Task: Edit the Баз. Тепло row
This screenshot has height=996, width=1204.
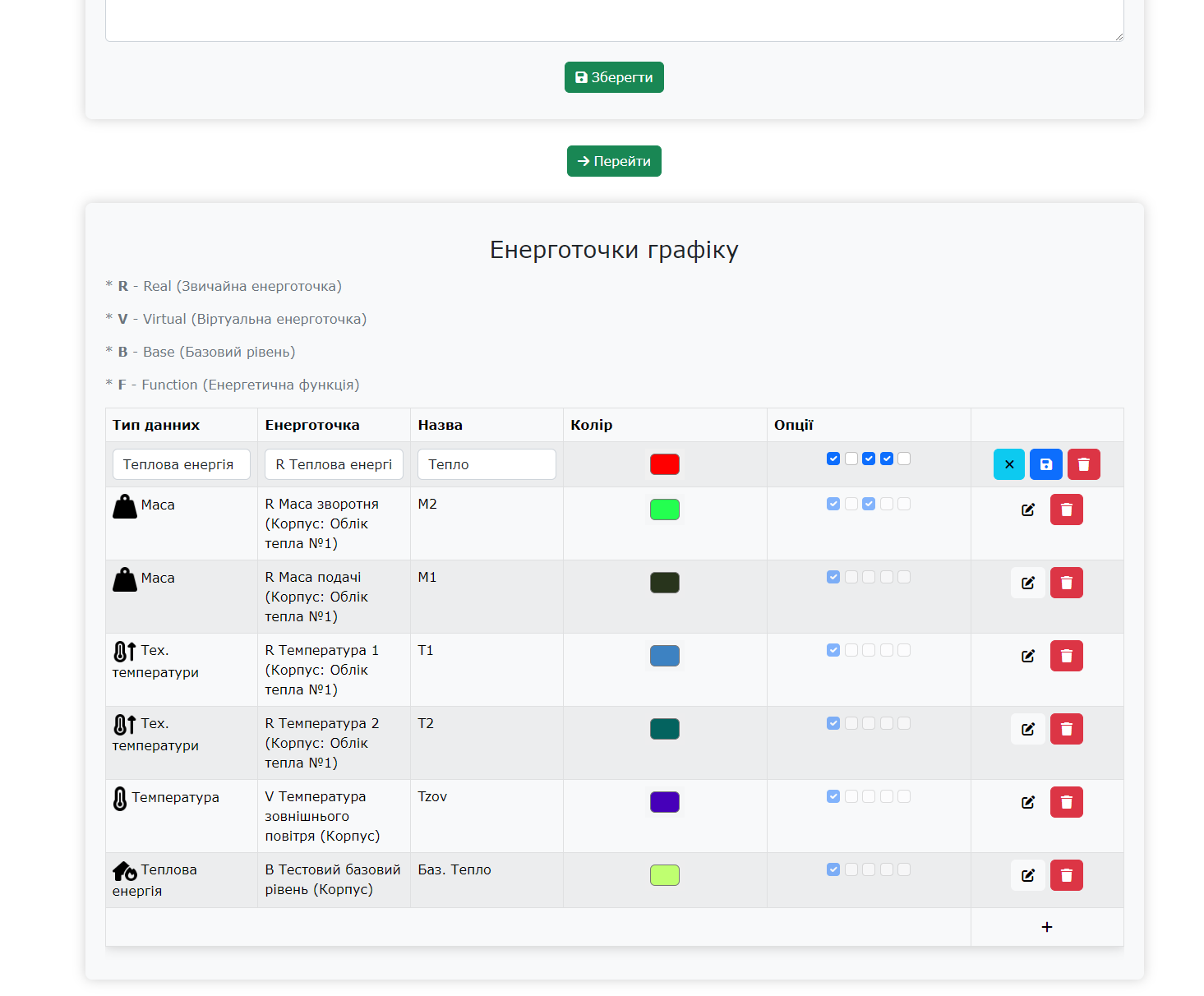Action: point(1027,875)
